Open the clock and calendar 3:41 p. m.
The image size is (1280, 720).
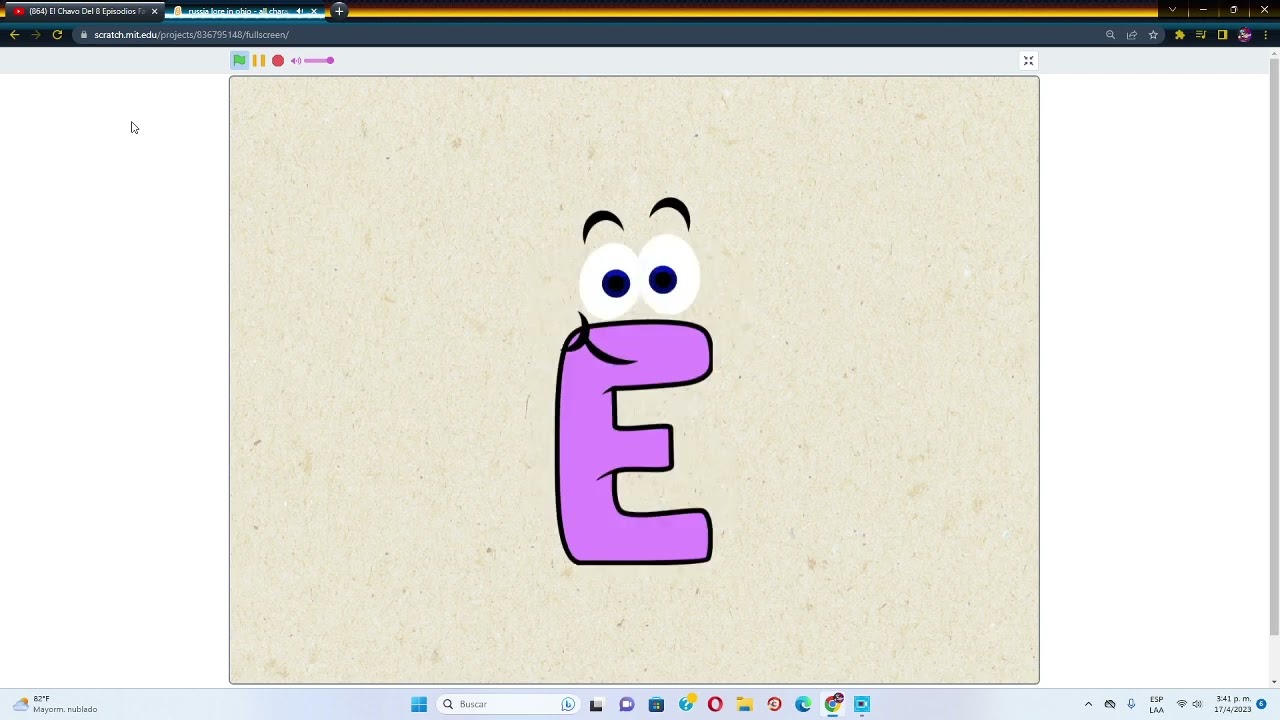[1232, 704]
